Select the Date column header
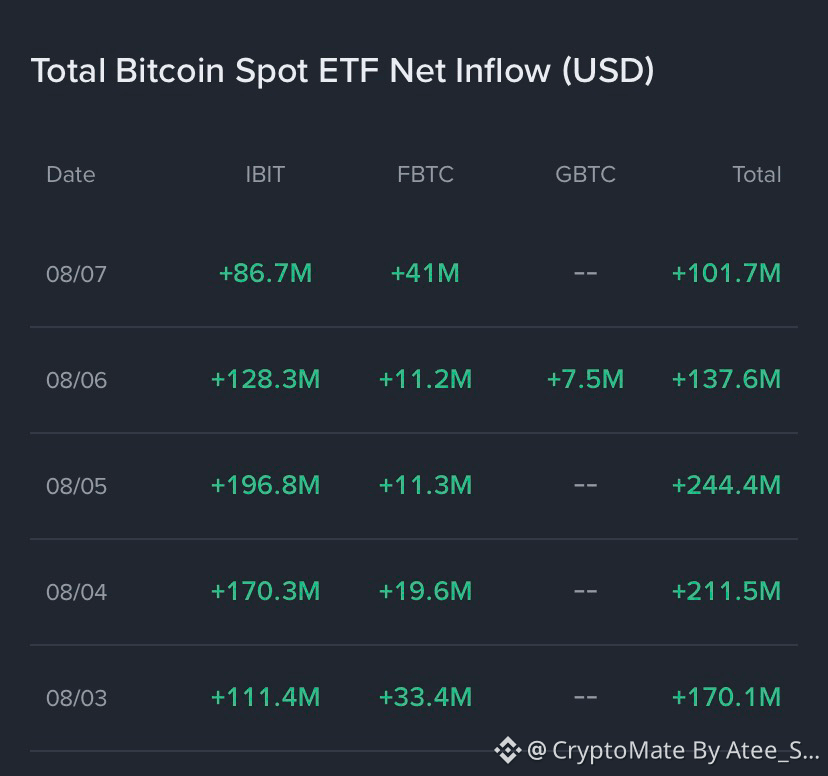Viewport: 828px width, 776px height. 71,175
